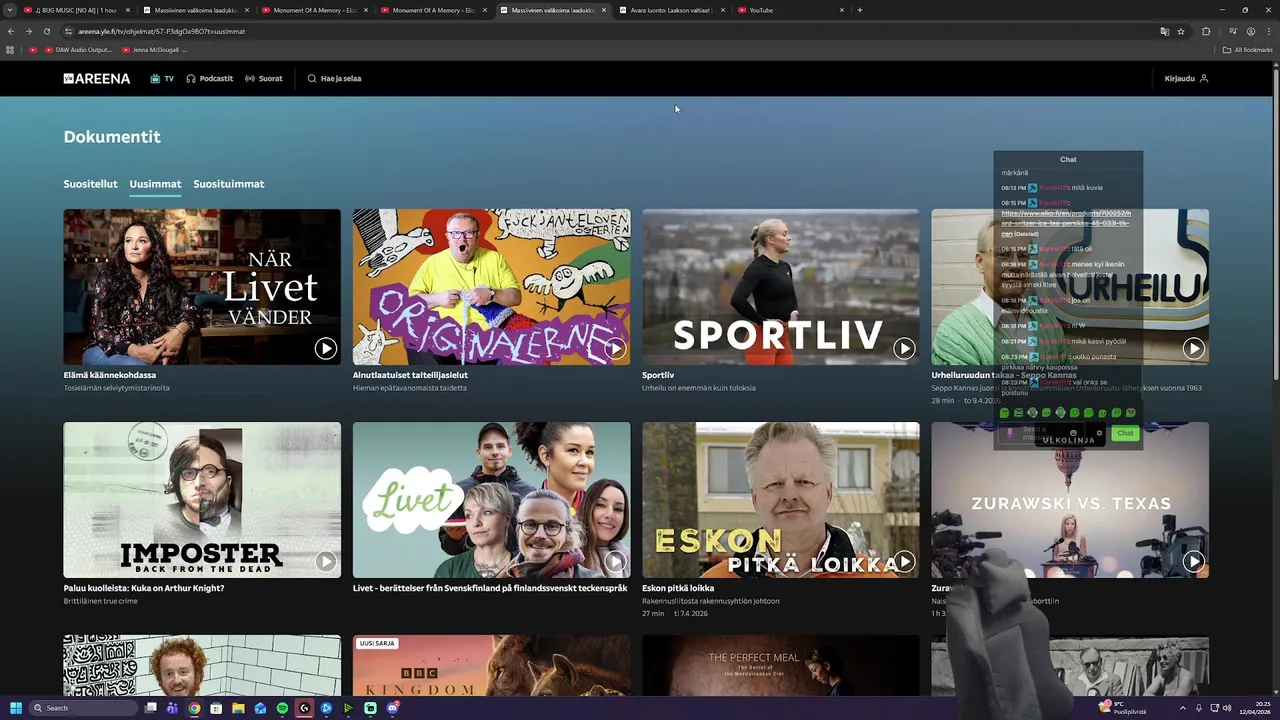The image size is (1280, 720).
Task: Open the browser extensions menu
Action: click(x=1206, y=31)
